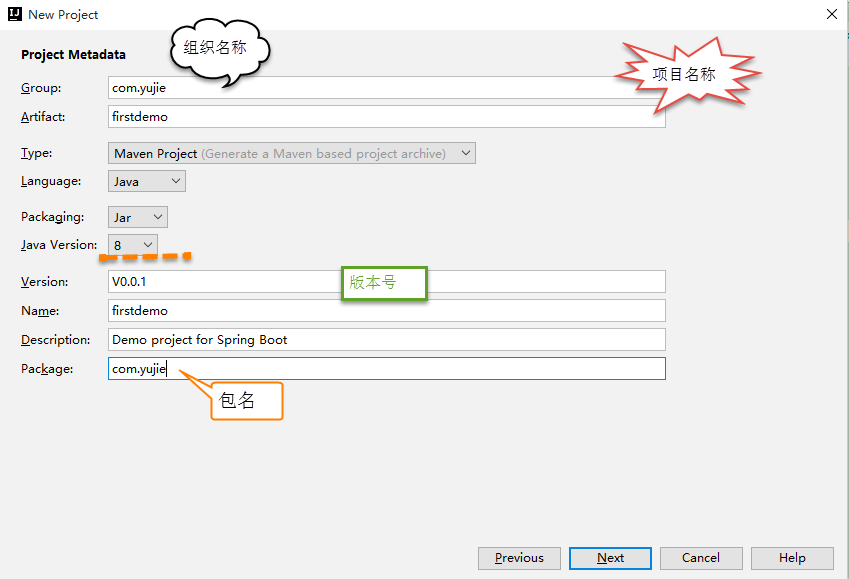Click the Description label
Screen dimensions: 849x579
(x=56, y=340)
